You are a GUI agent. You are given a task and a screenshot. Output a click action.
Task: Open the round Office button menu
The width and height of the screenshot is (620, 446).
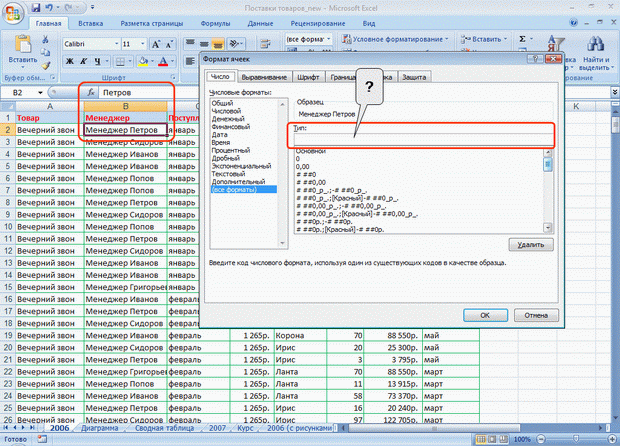(x=12, y=13)
